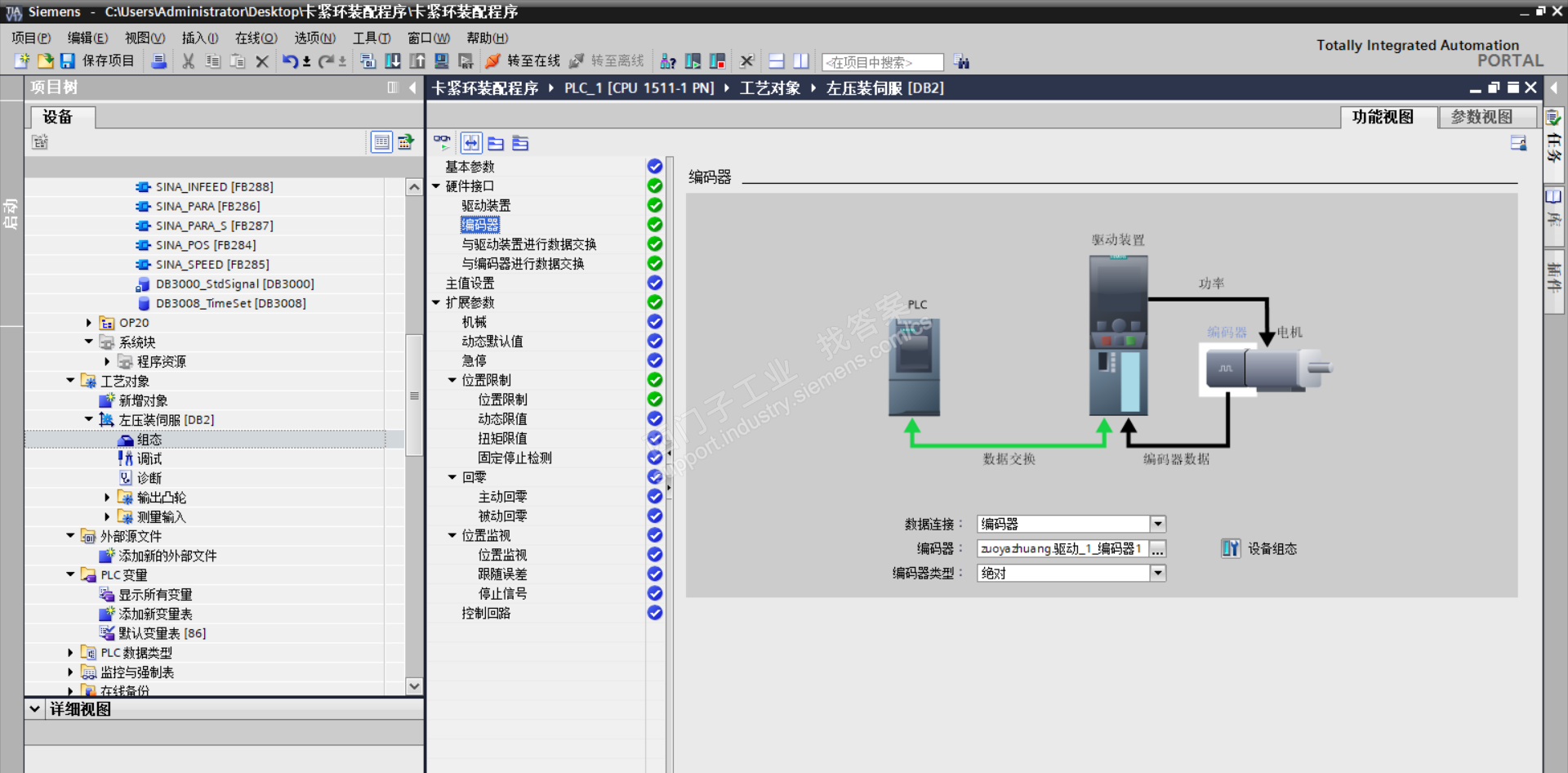Collapse the 工艺对象 tree node
The image size is (1568, 773).
pyautogui.click(x=70, y=381)
